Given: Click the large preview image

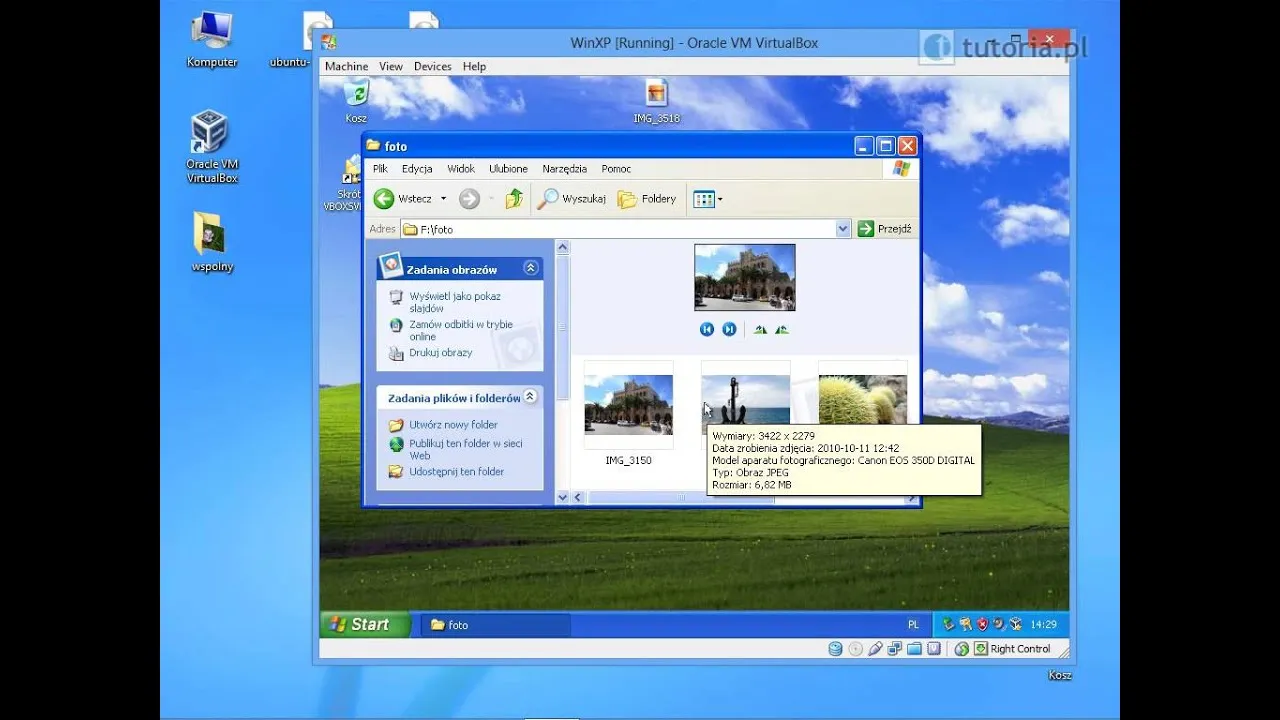Looking at the screenshot, I should click(745, 277).
